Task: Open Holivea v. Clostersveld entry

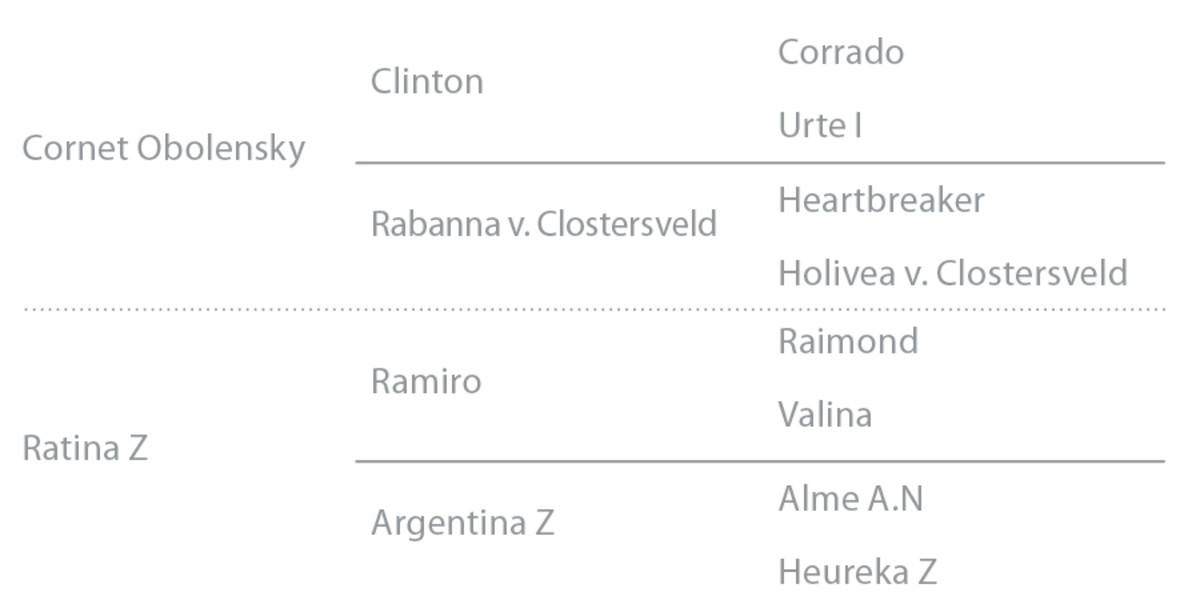Action: pos(953,273)
